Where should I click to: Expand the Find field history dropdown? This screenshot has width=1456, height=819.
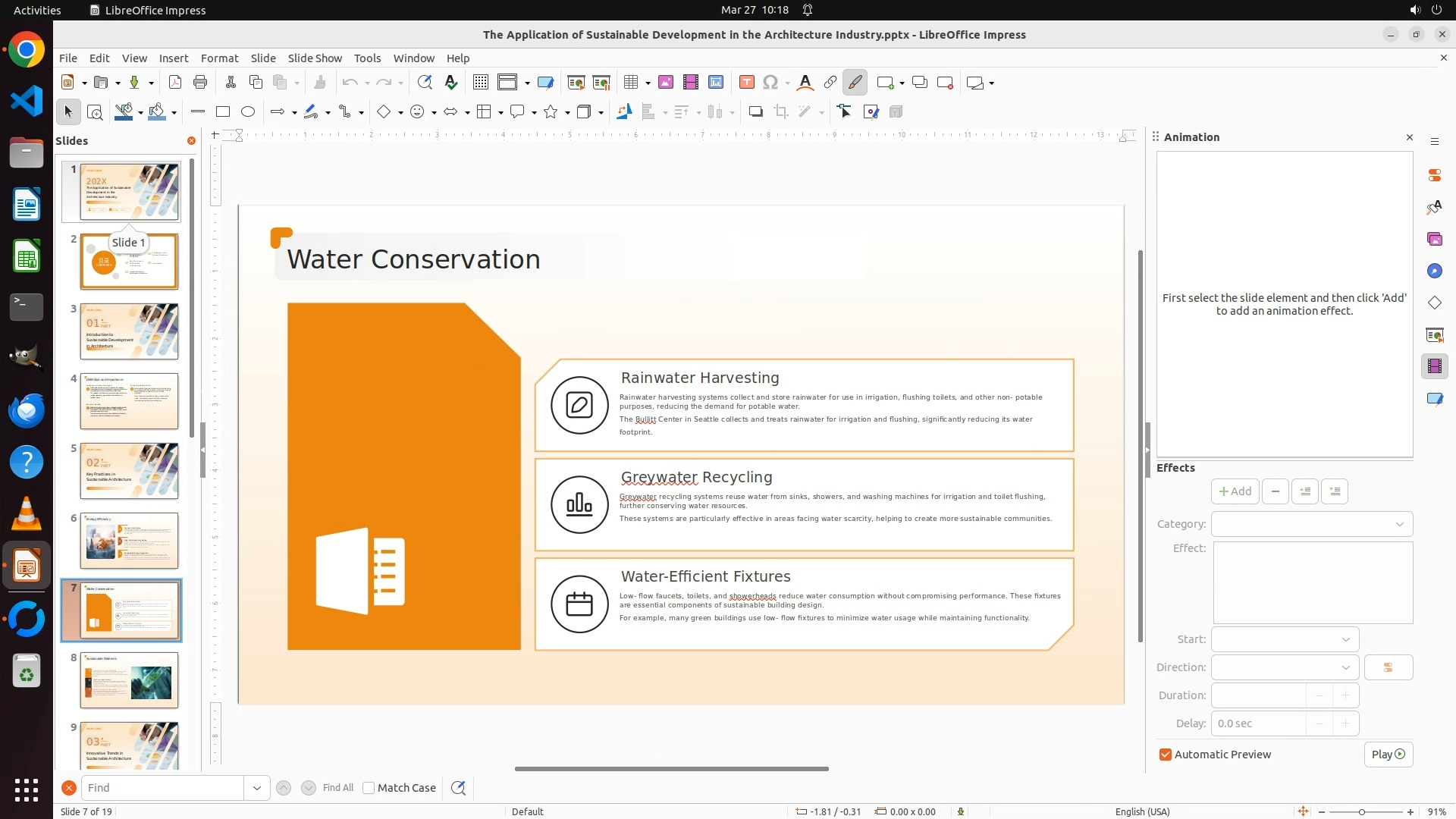(256, 788)
